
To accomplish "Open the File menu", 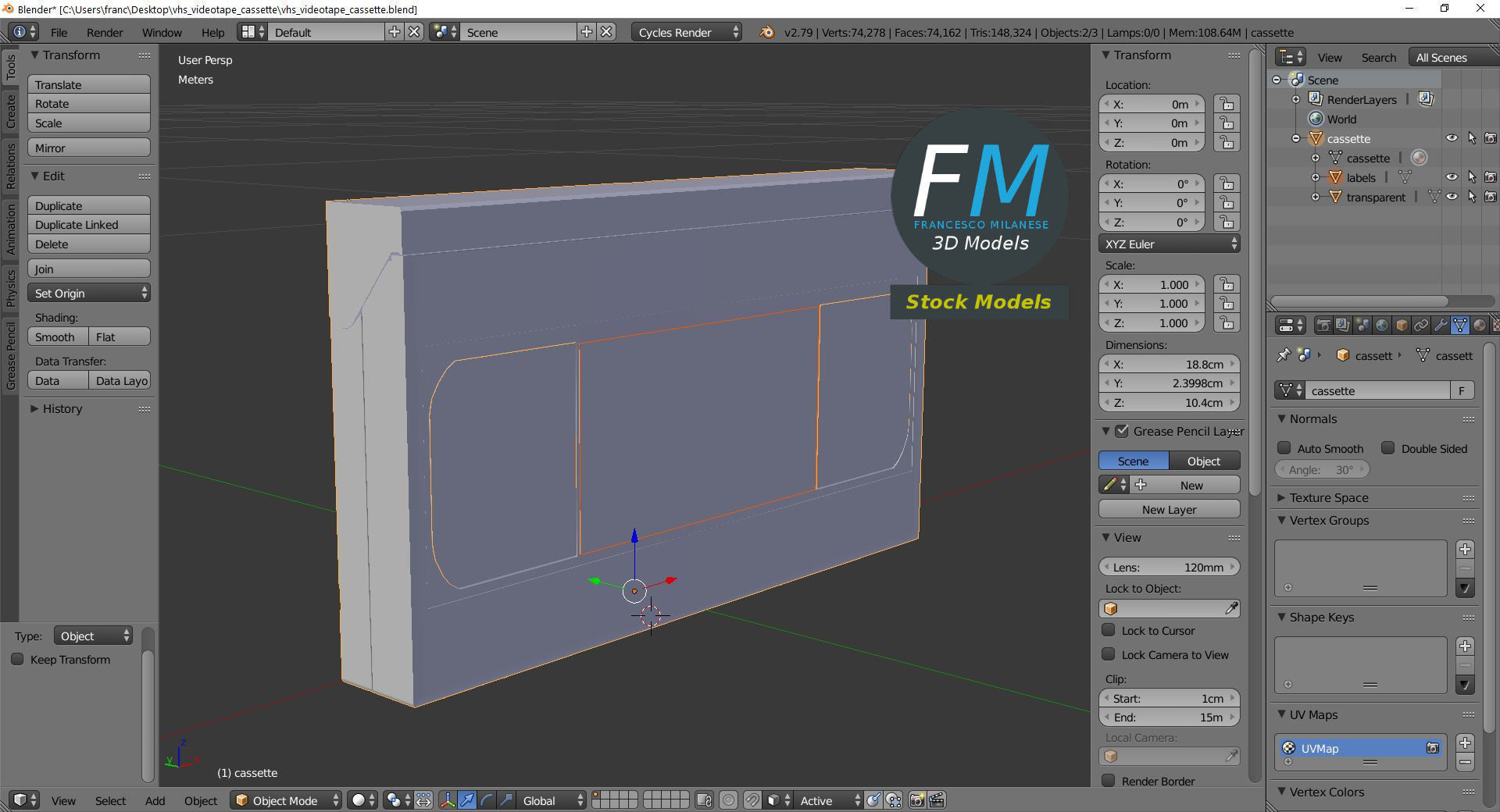I will pos(59,32).
